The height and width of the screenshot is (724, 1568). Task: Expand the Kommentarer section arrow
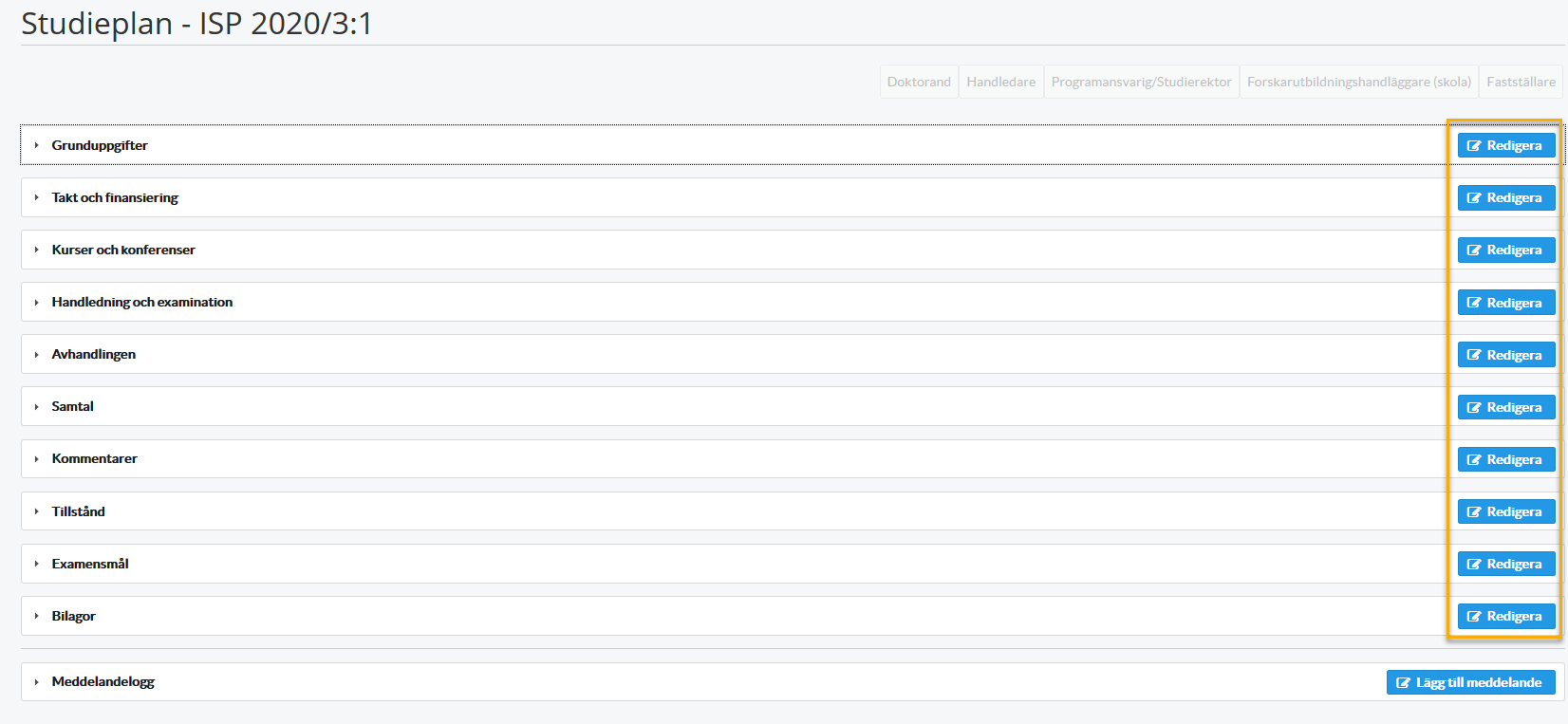tap(36, 458)
